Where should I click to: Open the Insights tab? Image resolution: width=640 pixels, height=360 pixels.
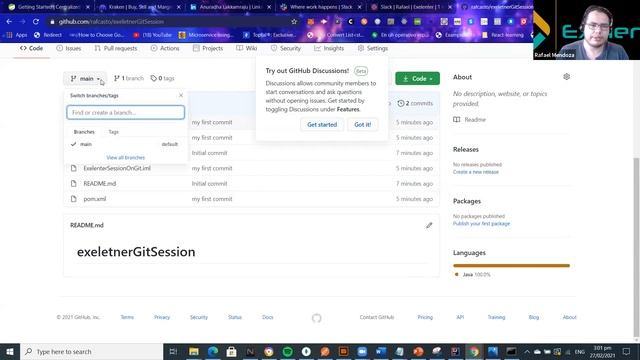pyautogui.click(x=329, y=48)
